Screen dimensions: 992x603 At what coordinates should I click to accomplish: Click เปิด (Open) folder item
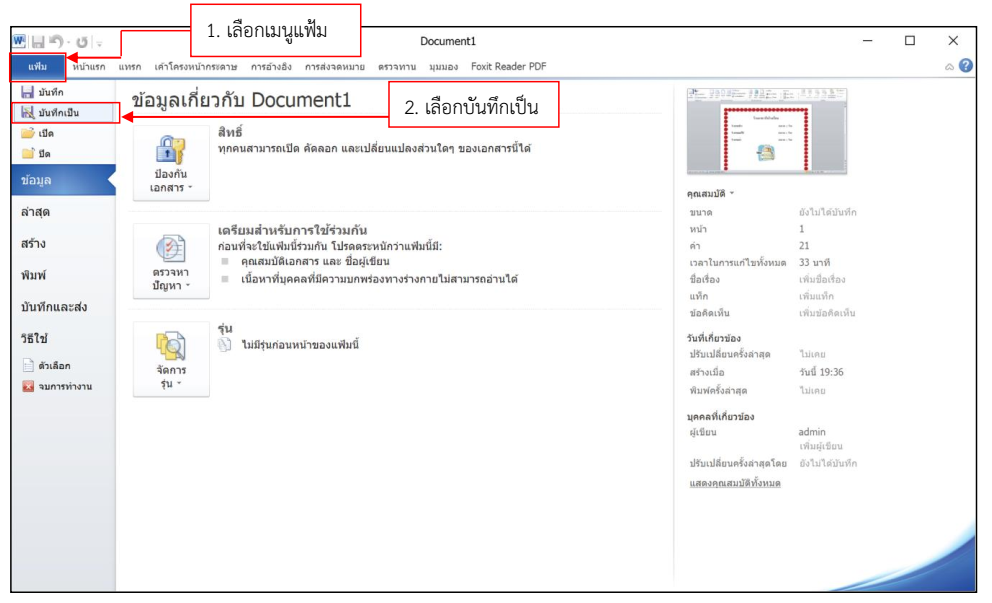(x=38, y=133)
